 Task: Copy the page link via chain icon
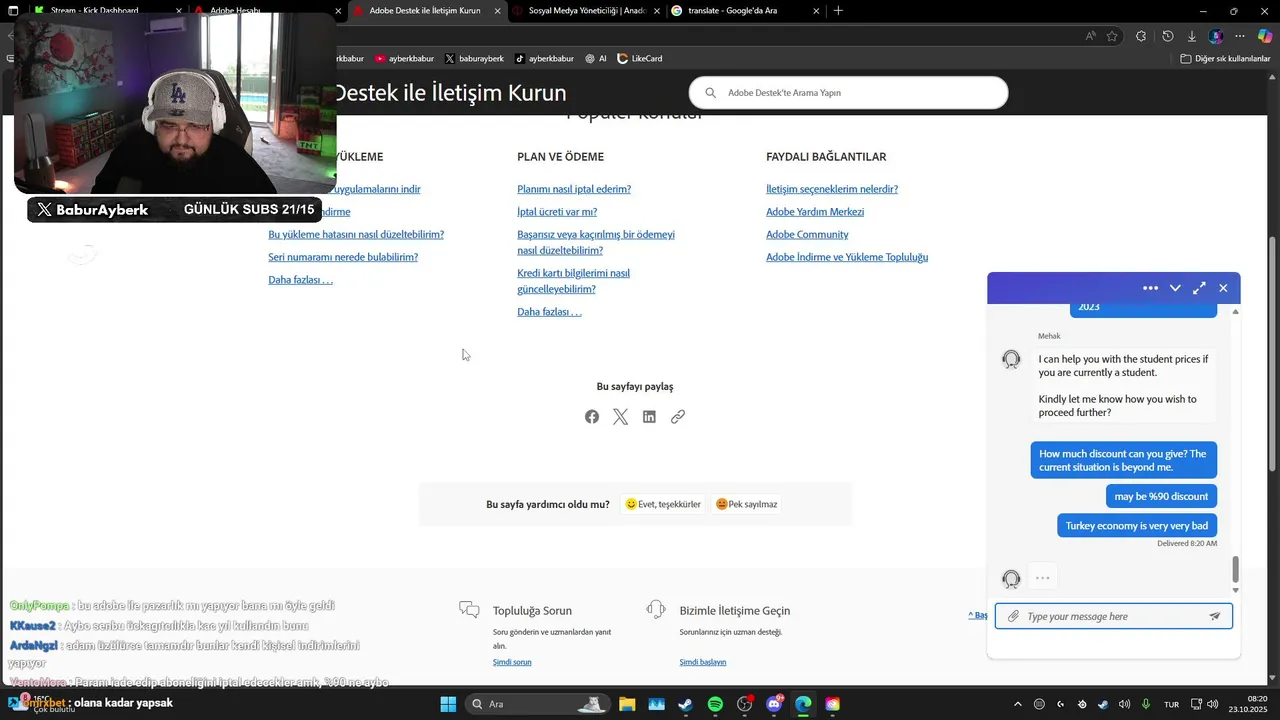pyautogui.click(x=678, y=417)
